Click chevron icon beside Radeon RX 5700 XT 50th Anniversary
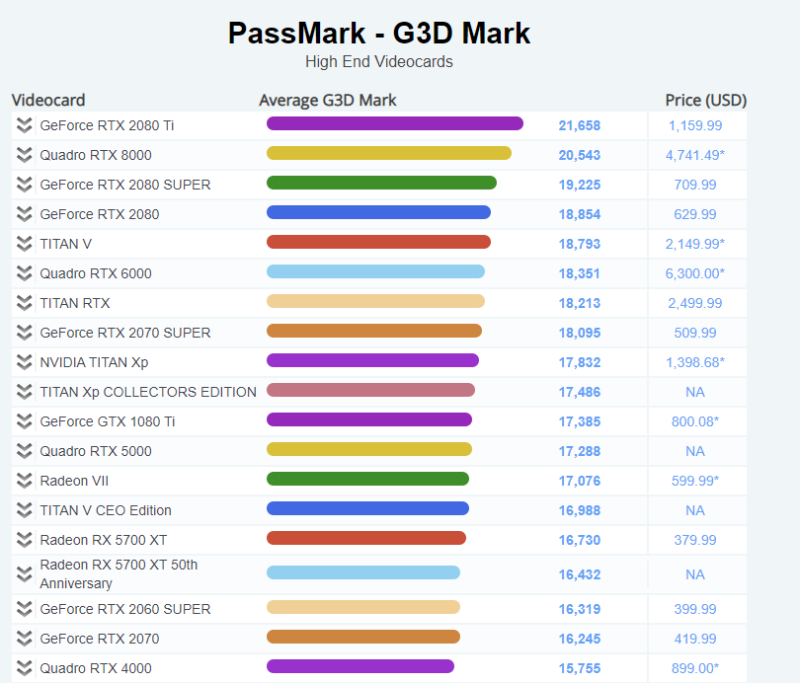Screen dimensions: 800x683 coord(24,574)
